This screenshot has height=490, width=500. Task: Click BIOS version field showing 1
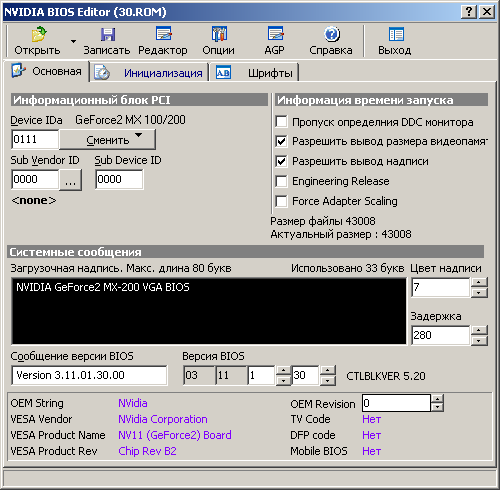coord(262,375)
